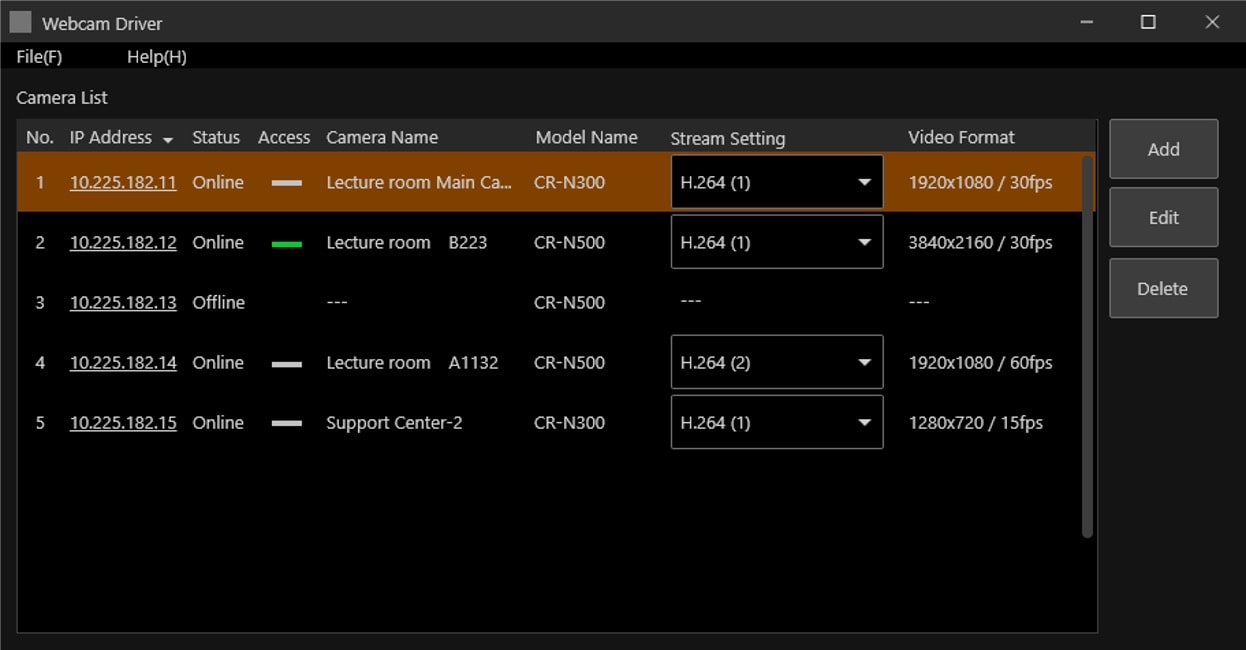The height and width of the screenshot is (650, 1246).
Task: Click the access indicator for Support Center-2
Action: 286,423
